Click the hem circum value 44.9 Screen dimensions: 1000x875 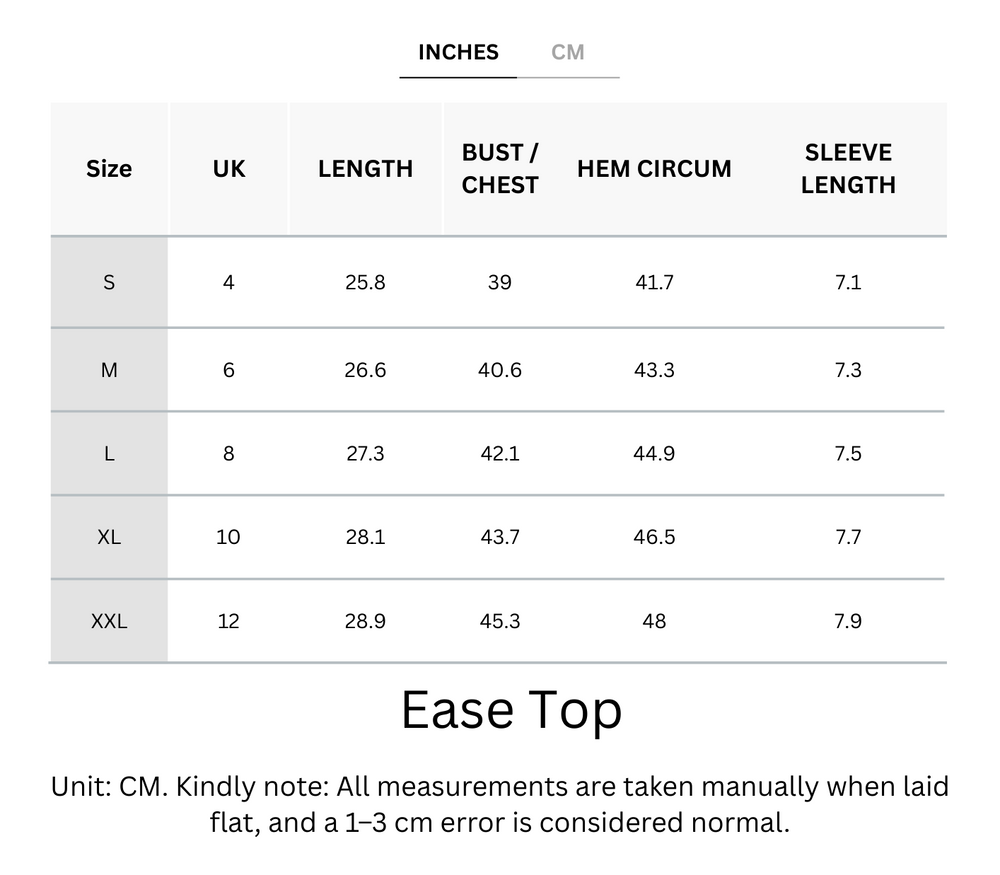tap(654, 454)
